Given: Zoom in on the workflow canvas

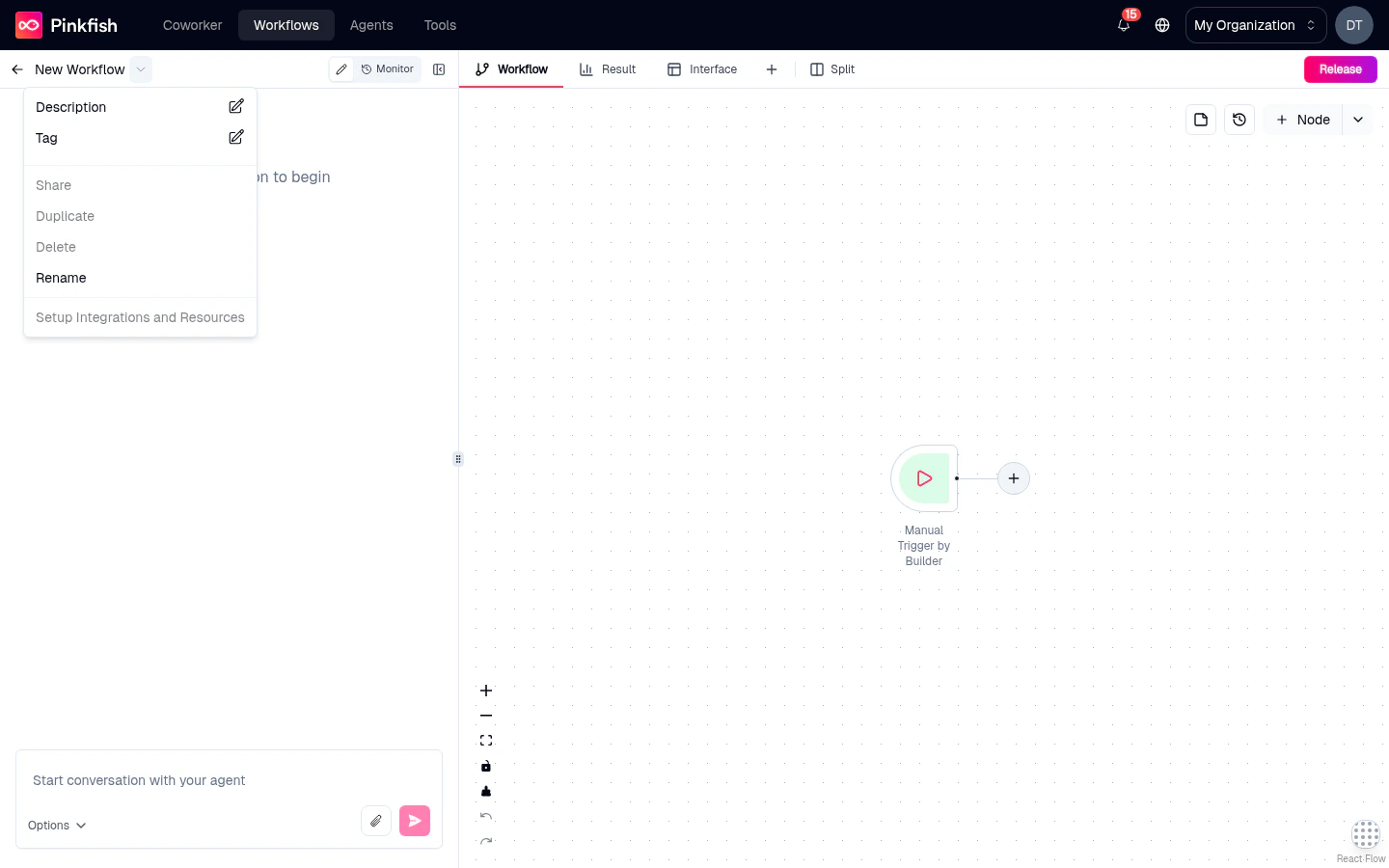Looking at the screenshot, I should (486, 691).
